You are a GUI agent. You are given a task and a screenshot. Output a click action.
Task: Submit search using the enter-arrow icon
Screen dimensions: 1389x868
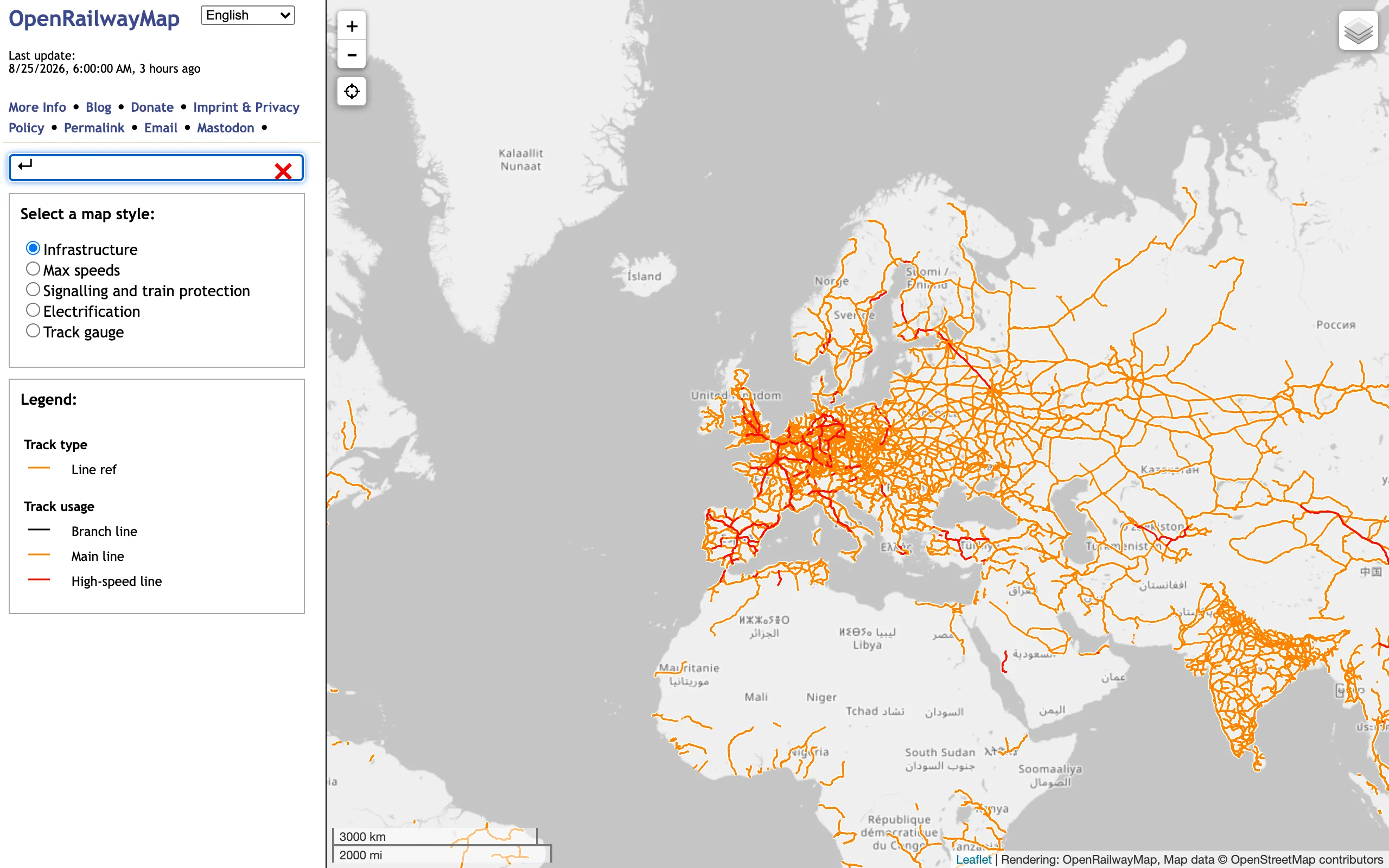tap(26, 165)
